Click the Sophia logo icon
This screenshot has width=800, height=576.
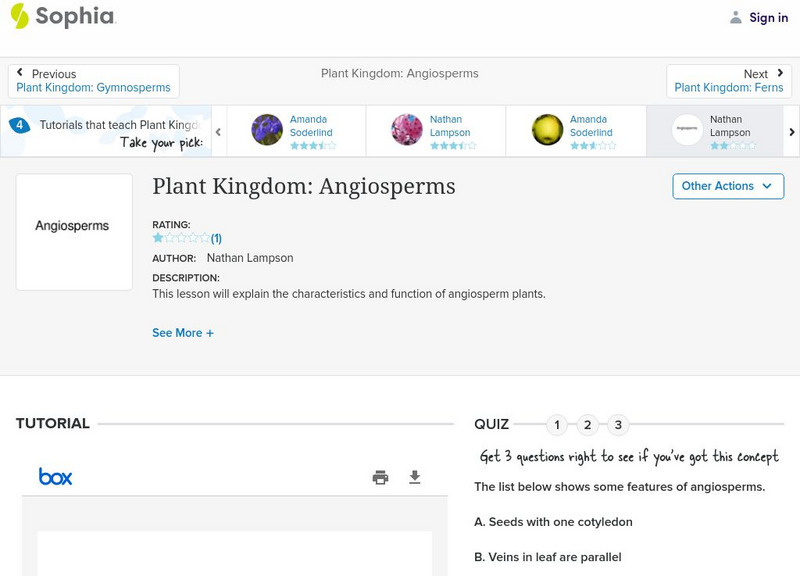point(19,16)
